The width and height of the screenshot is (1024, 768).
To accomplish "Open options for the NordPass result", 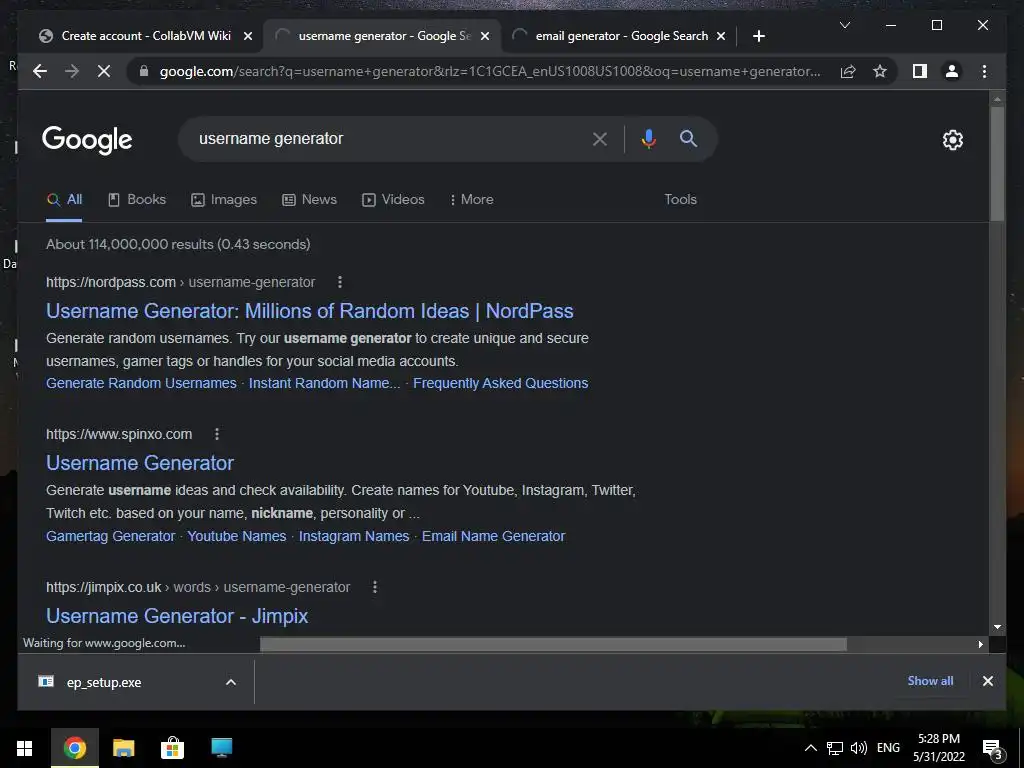I will 340,282.
